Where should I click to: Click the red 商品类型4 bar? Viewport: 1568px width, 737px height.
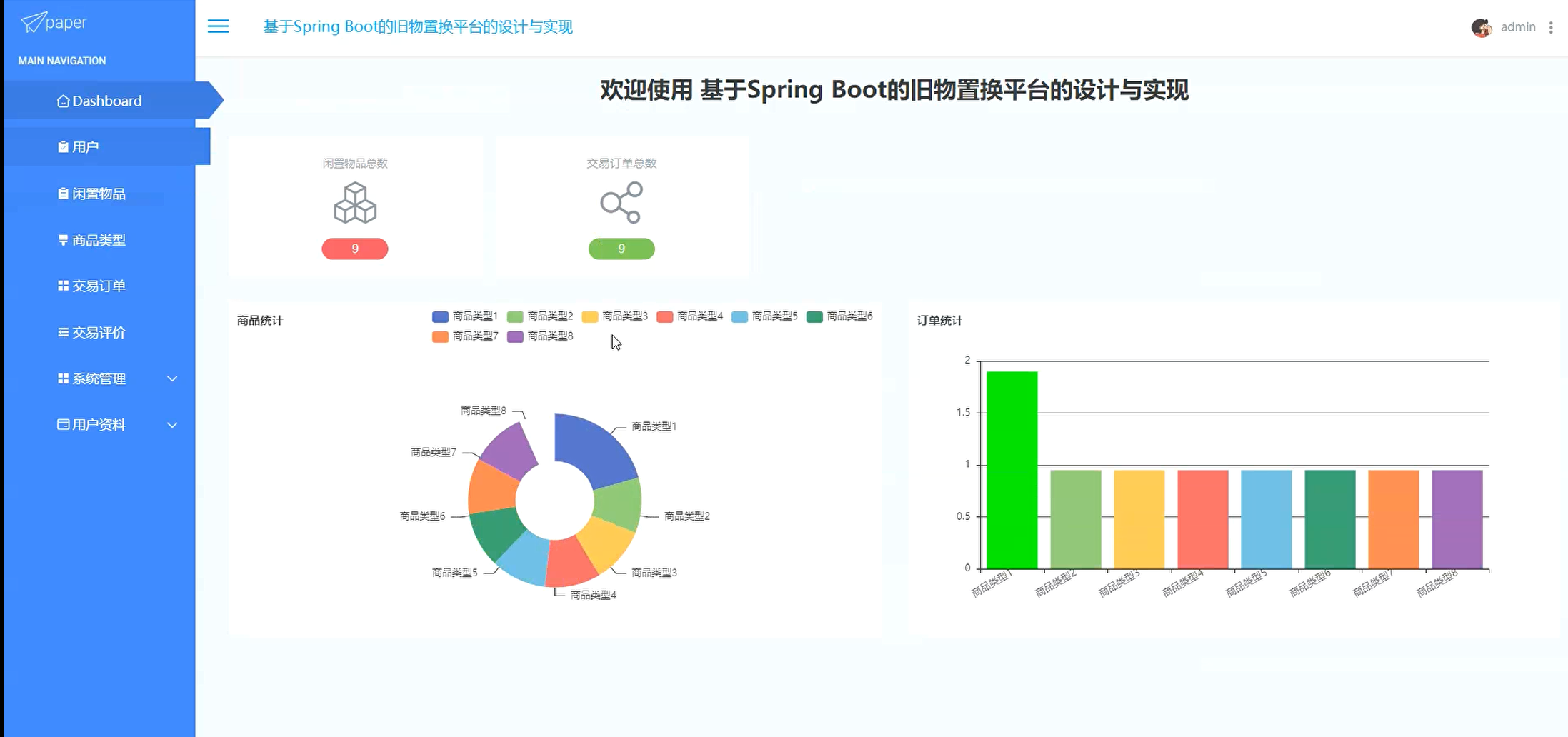click(1203, 519)
